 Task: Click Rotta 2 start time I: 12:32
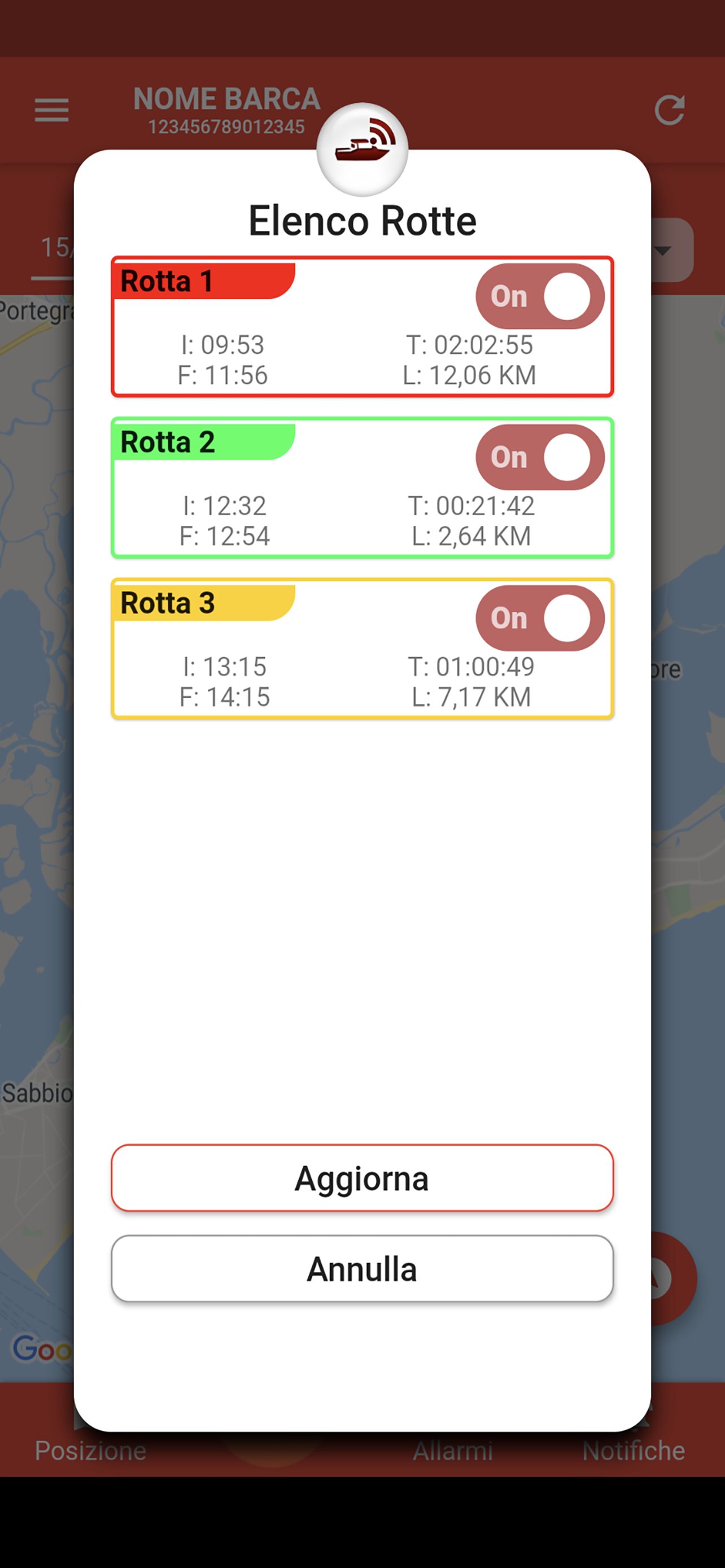pos(225,506)
